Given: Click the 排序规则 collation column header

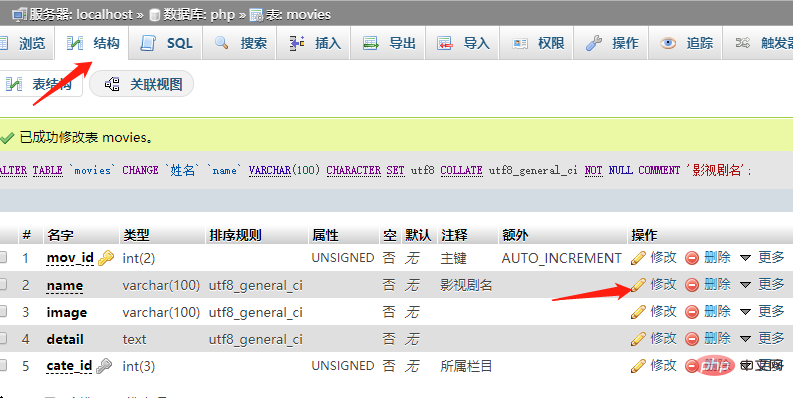Looking at the screenshot, I should click(x=235, y=235).
